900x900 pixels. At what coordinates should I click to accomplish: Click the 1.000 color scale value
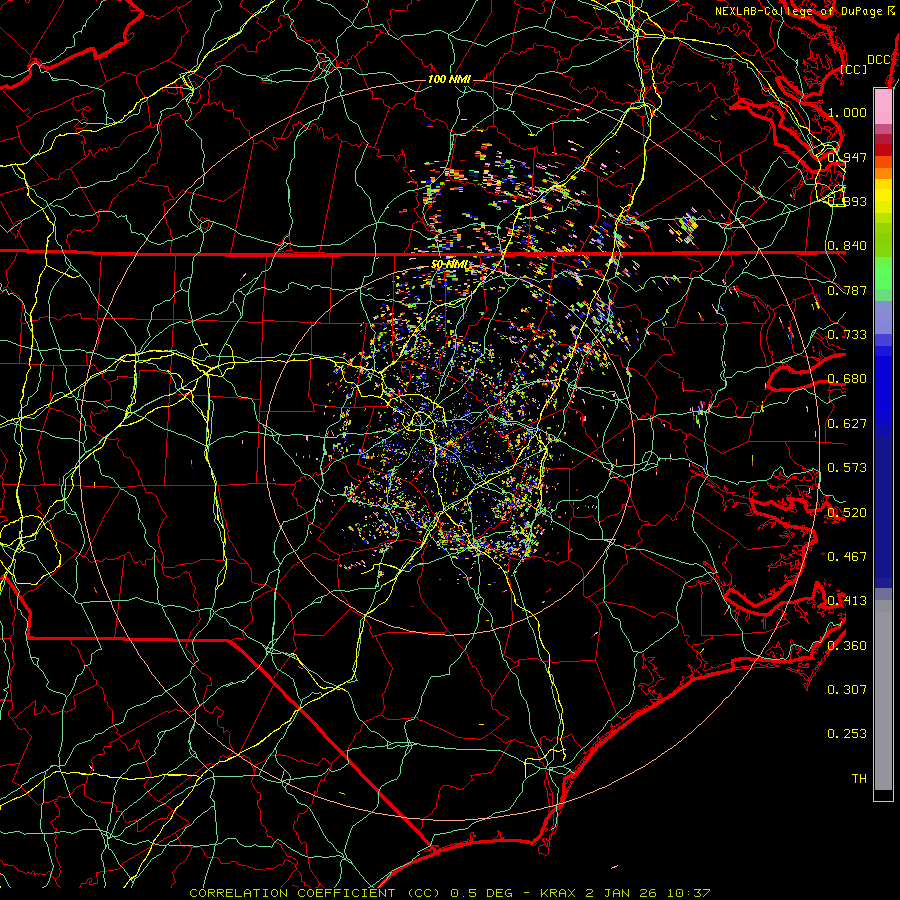pyautogui.click(x=847, y=112)
